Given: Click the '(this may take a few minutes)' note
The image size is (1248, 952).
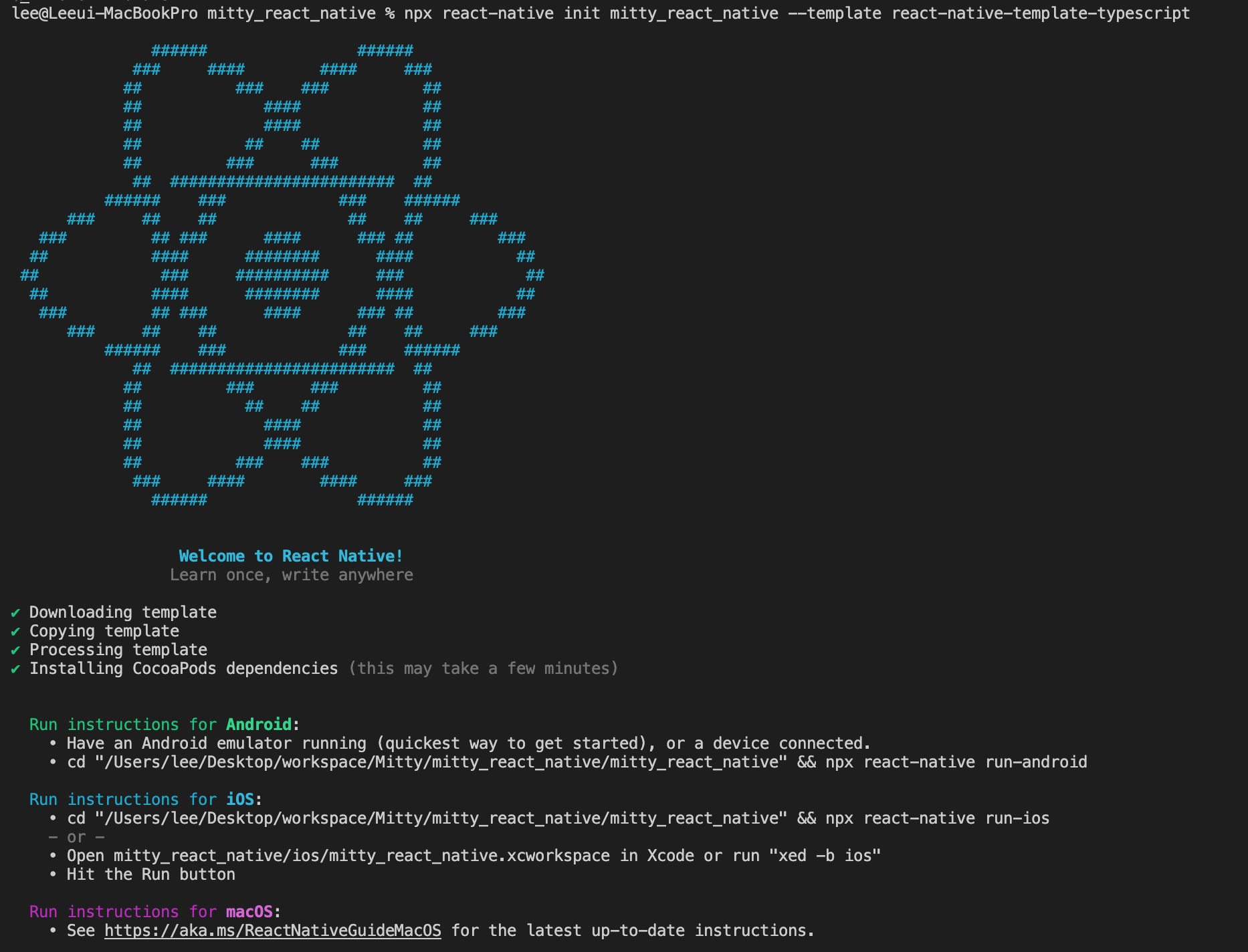Looking at the screenshot, I should 484,669.
